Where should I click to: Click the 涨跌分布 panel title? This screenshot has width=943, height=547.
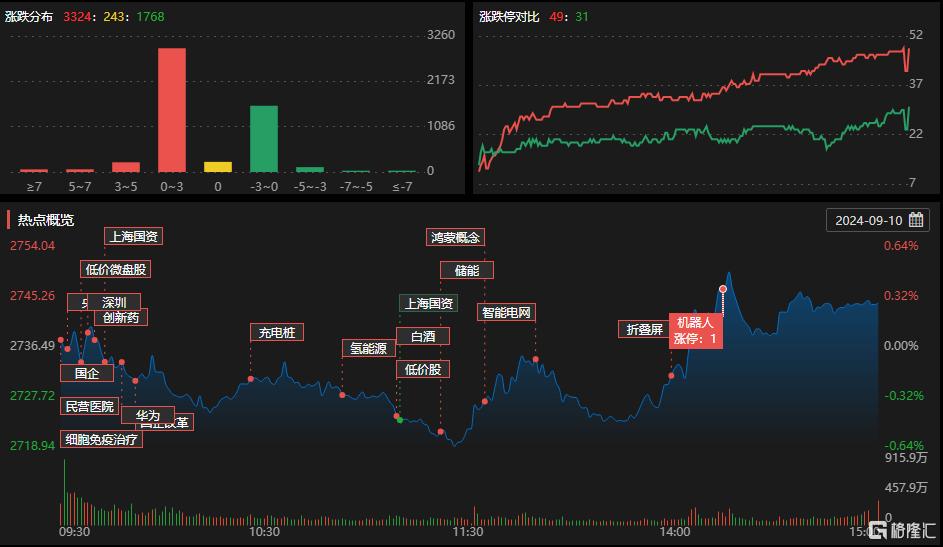[x=29, y=17]
